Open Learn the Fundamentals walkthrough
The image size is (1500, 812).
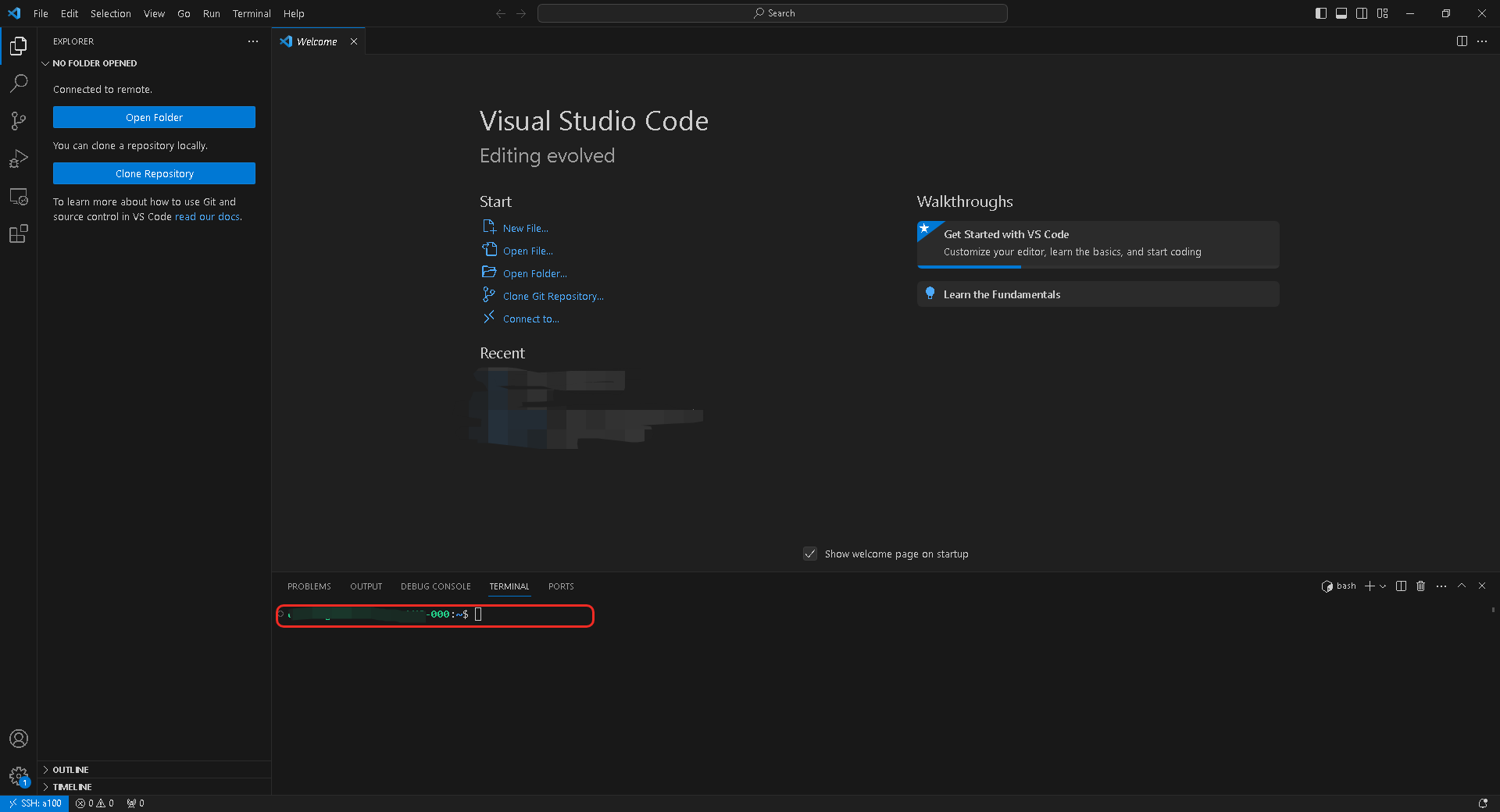pyautogui.click(x=1098, y=294)
